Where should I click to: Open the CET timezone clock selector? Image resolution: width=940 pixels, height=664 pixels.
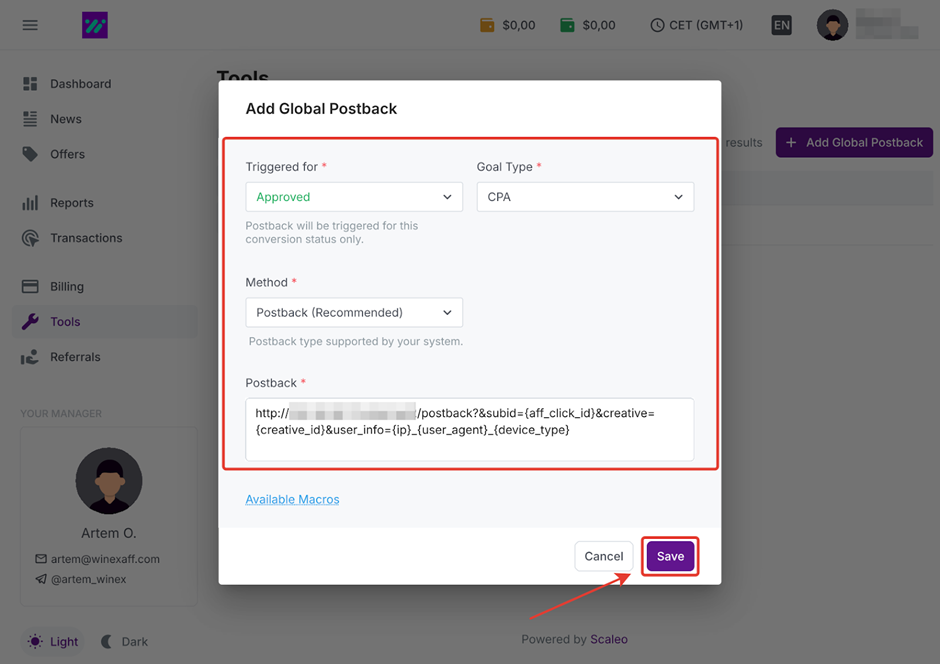[x=696, y=25]
